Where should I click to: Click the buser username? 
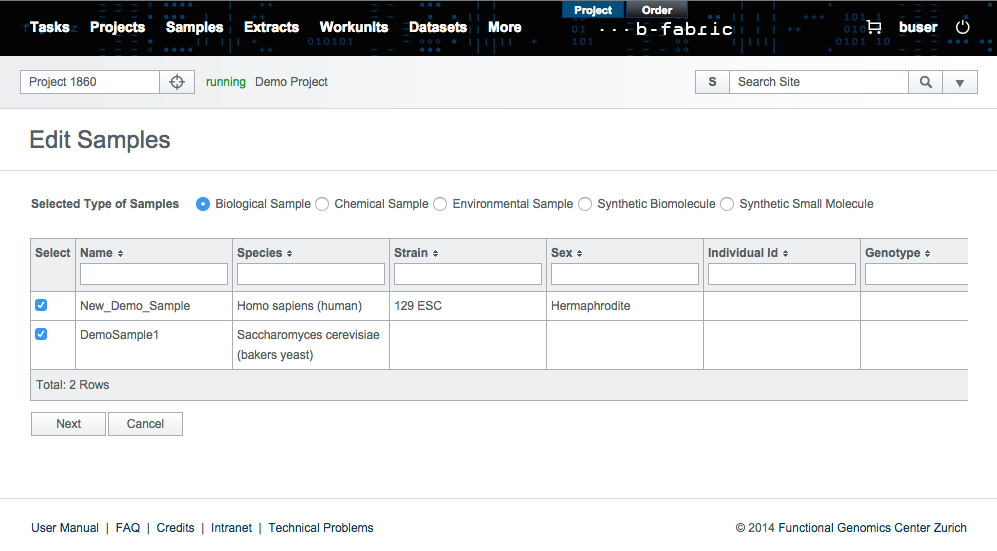(x=918, y=27)
